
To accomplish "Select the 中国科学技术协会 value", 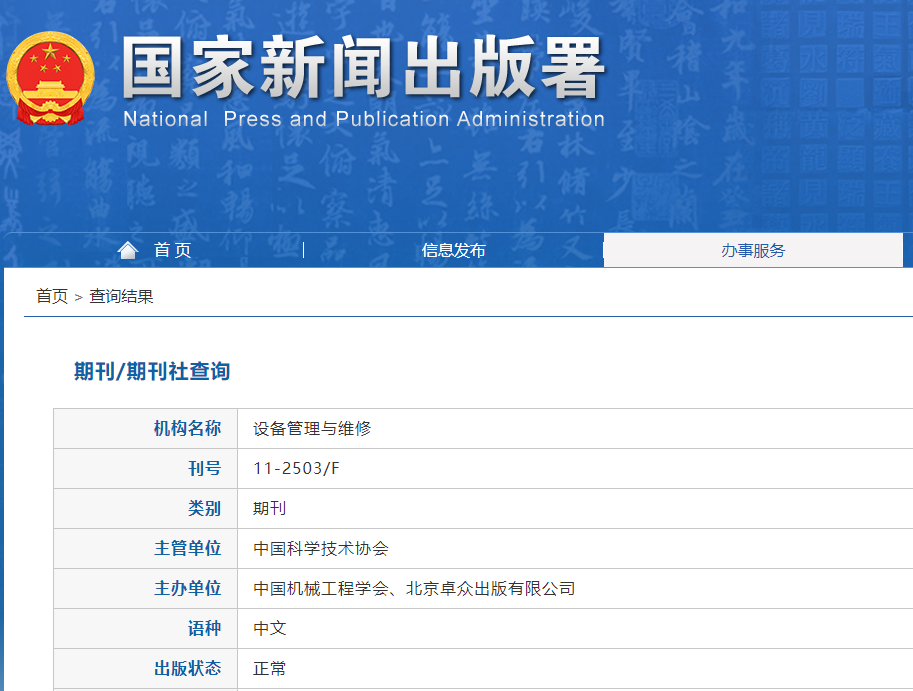I will click(321, 548).
